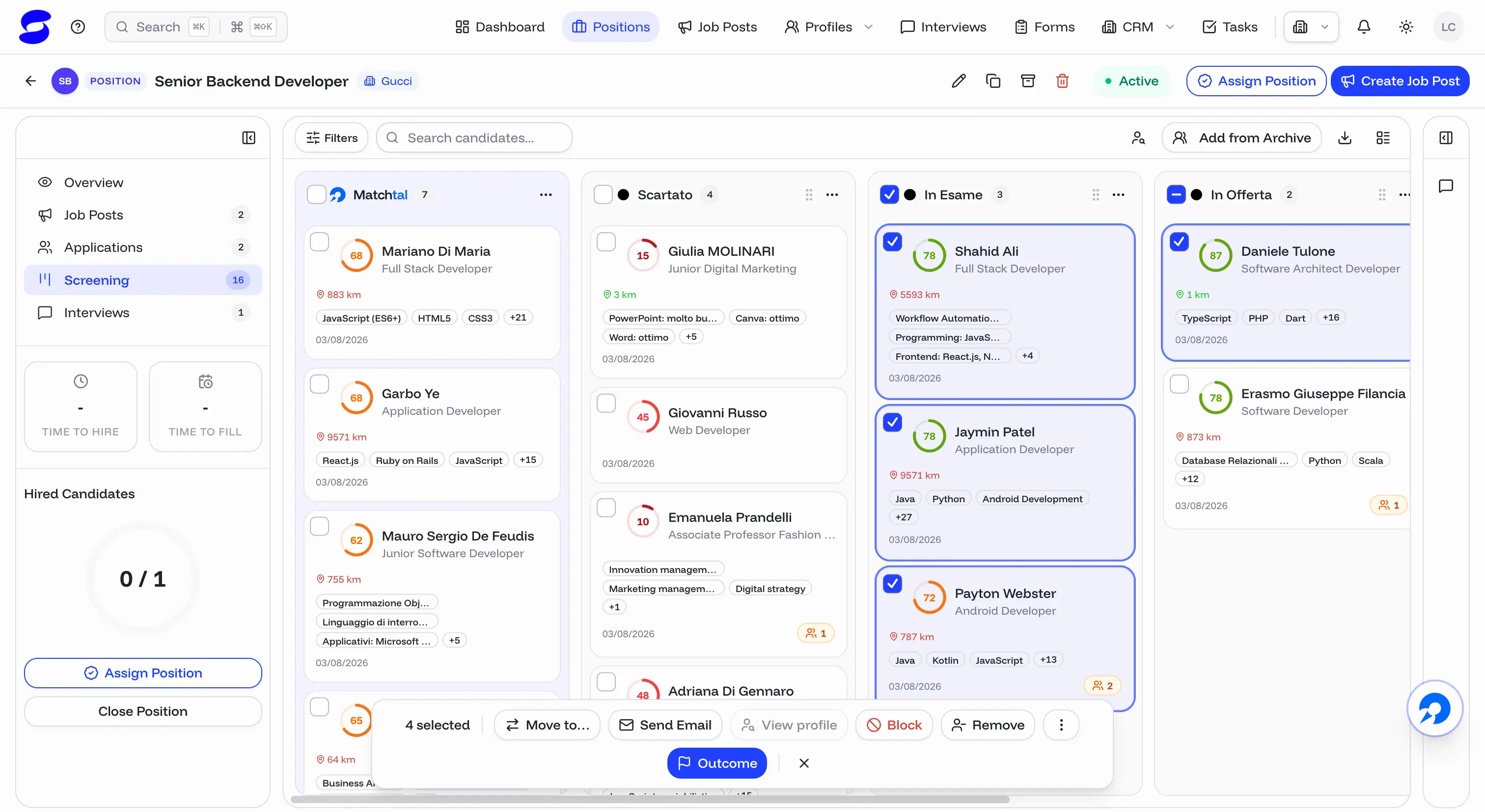This screenshot has height=812, width=1485.
Task: Click the horizontal scrollbar under the board
Action: click(x=650, y=799)
